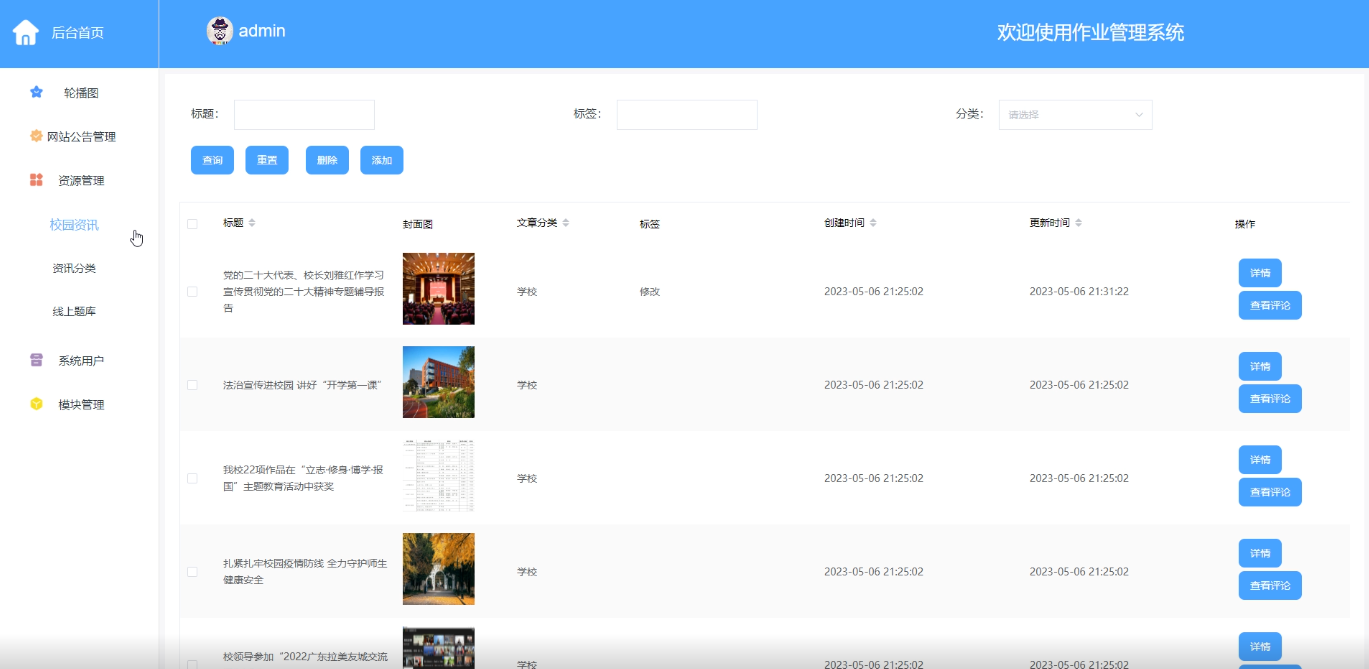Open 后台首页 in the sidebar
Viewport: 1369px width, 669px height.
tap(78, 33)
